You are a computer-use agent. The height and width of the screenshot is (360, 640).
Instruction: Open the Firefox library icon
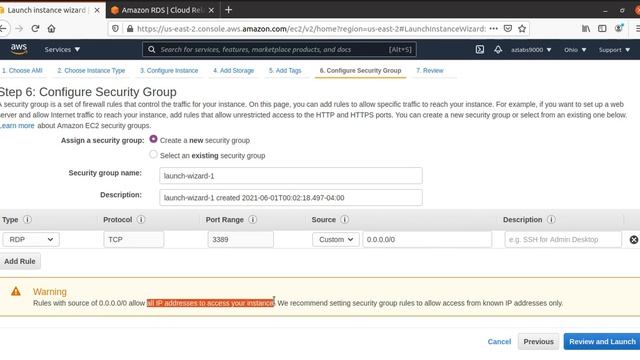[x=586, y=28]
